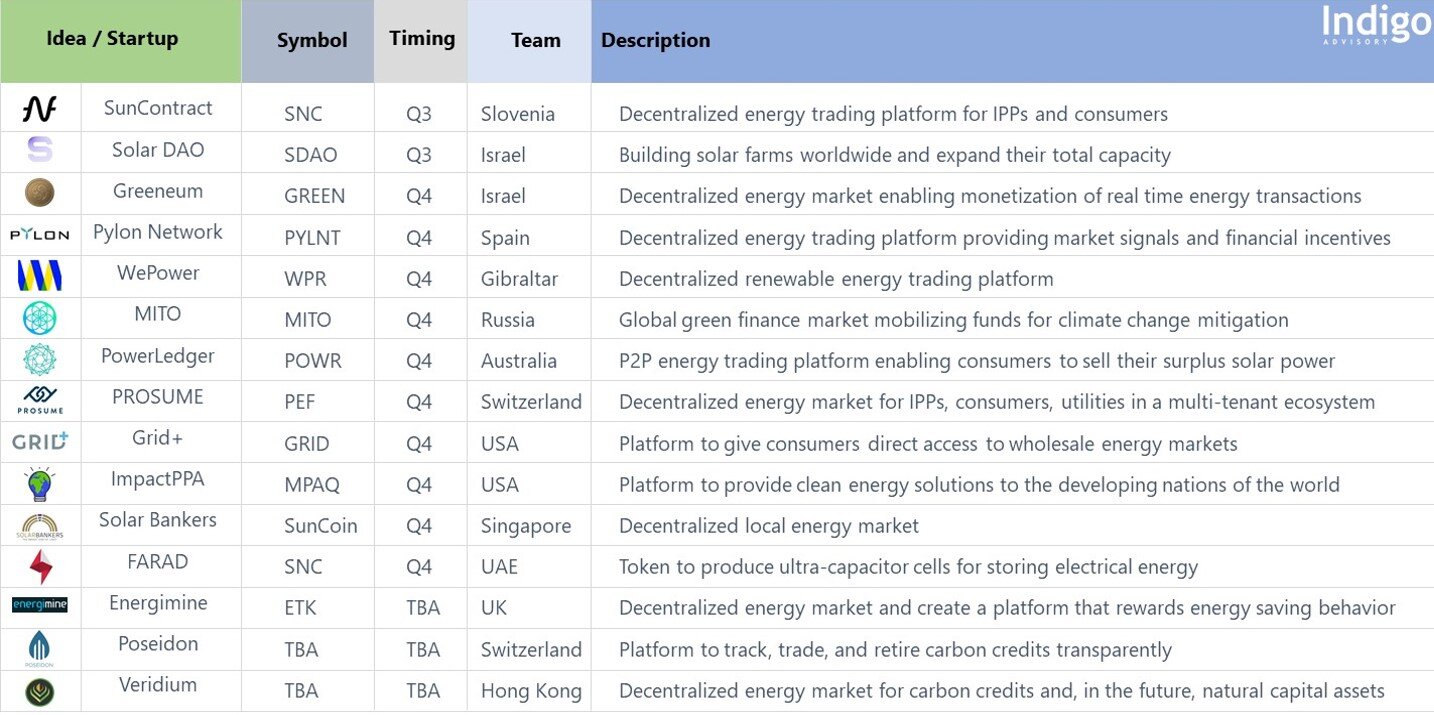The image size is (1434, 715).
Task: Click the Hong Kong team cell
Action: [531, 691]
